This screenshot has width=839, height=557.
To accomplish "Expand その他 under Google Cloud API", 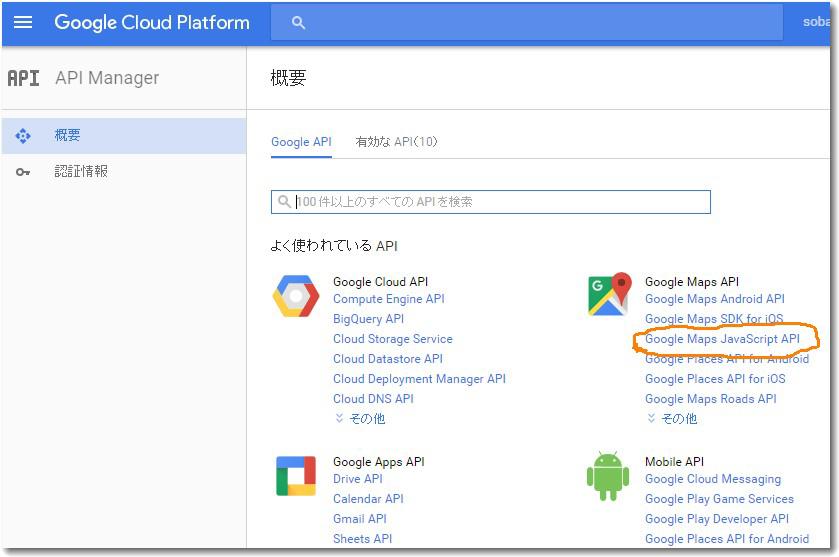I will [360, 418].
